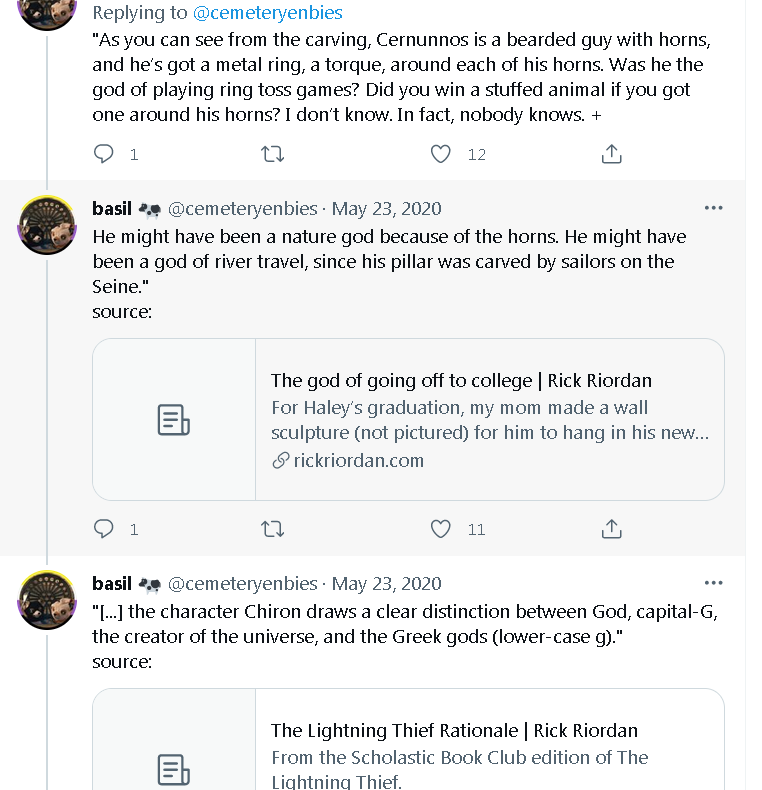Like the tweet with 12 likes
The height and width of the screenshot is (790, 762).
(x=441, y=154)
